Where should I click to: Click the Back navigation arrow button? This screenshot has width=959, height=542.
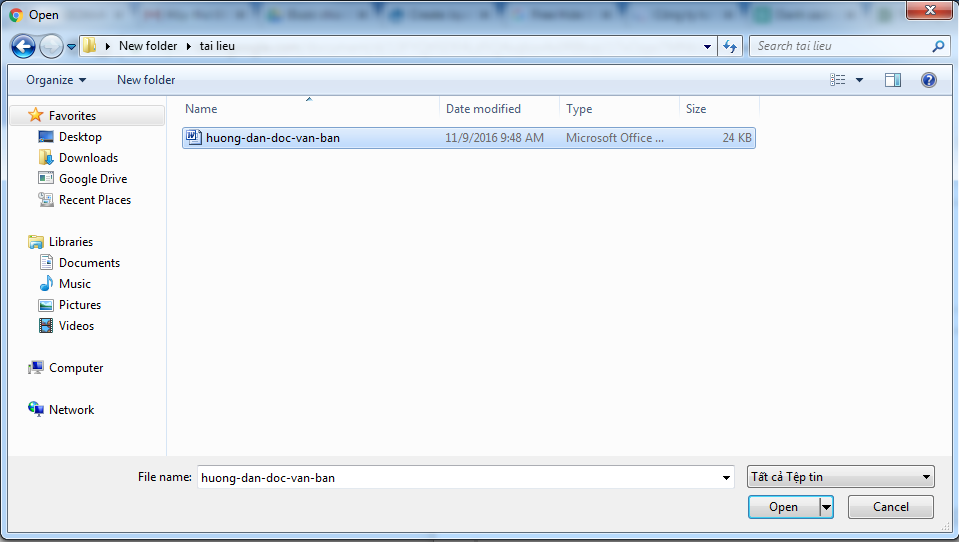click(x=24, y=46)
